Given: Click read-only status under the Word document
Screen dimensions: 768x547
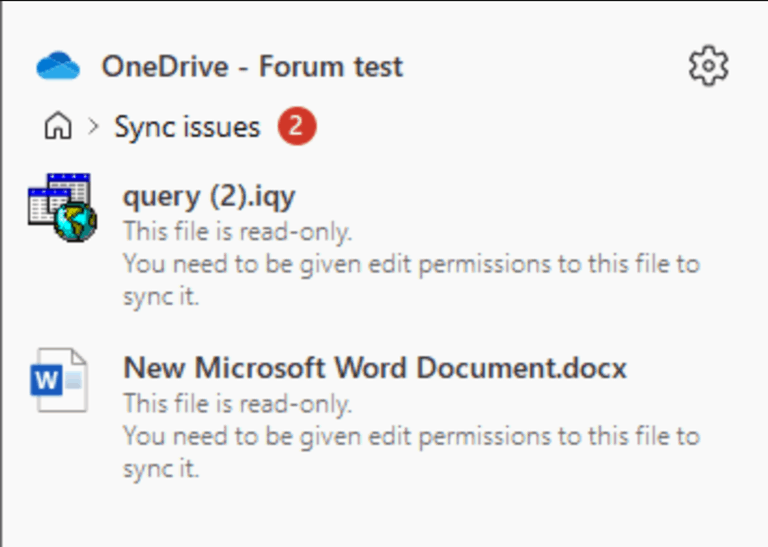Looking at the screenshot, I should (237, 404).
